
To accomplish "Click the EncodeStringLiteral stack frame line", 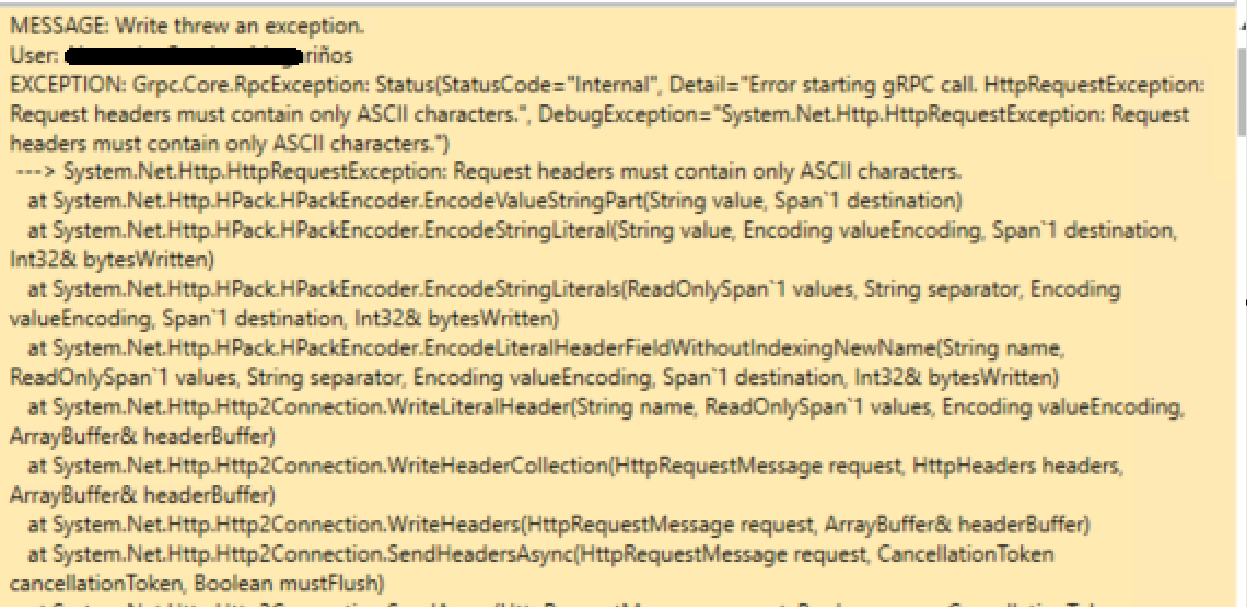I will (602, 230).
